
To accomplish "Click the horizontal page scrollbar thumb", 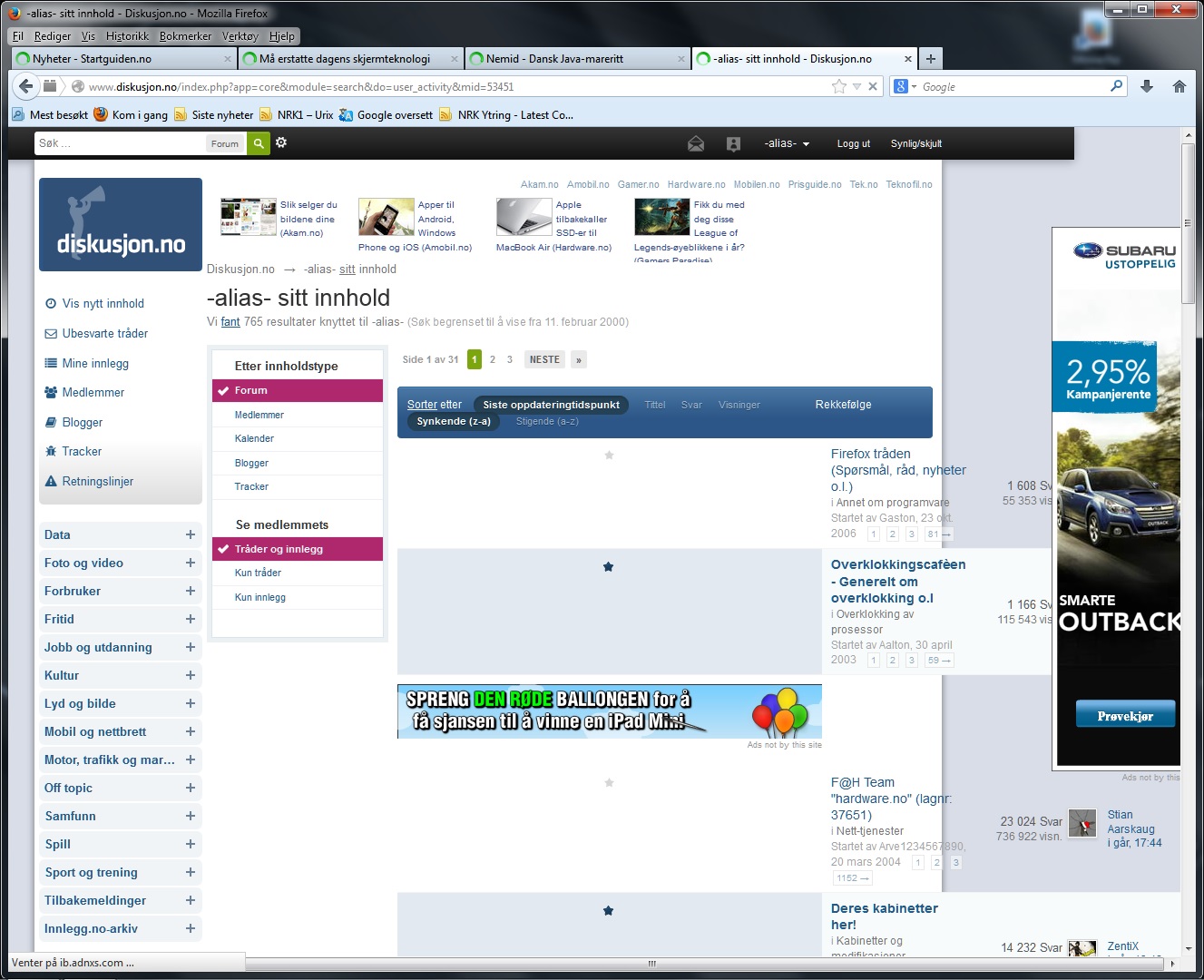I will point(651,964).
